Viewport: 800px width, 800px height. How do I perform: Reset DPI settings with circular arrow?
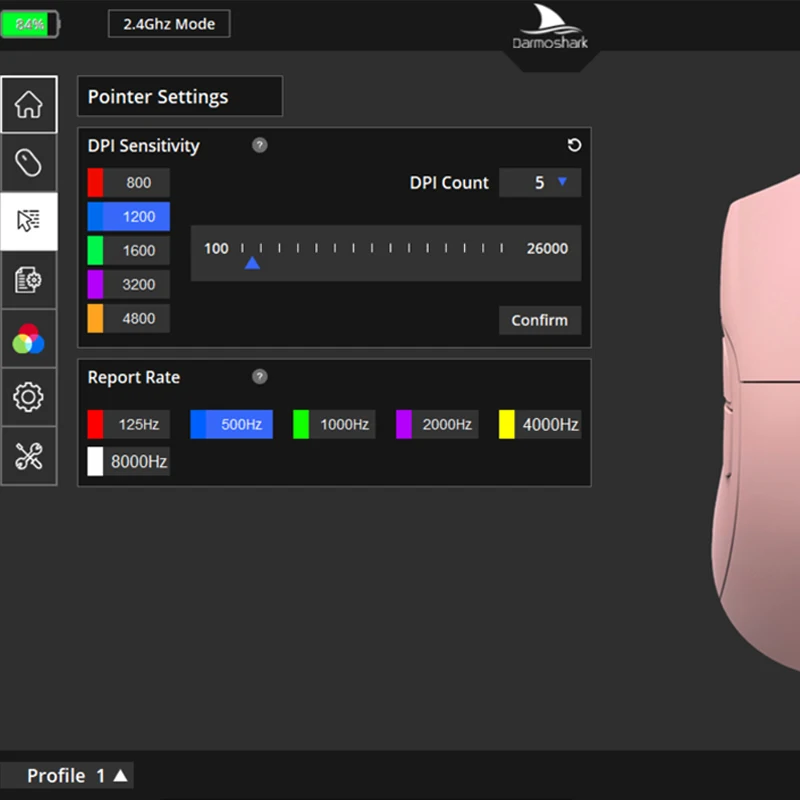(574, 145)
